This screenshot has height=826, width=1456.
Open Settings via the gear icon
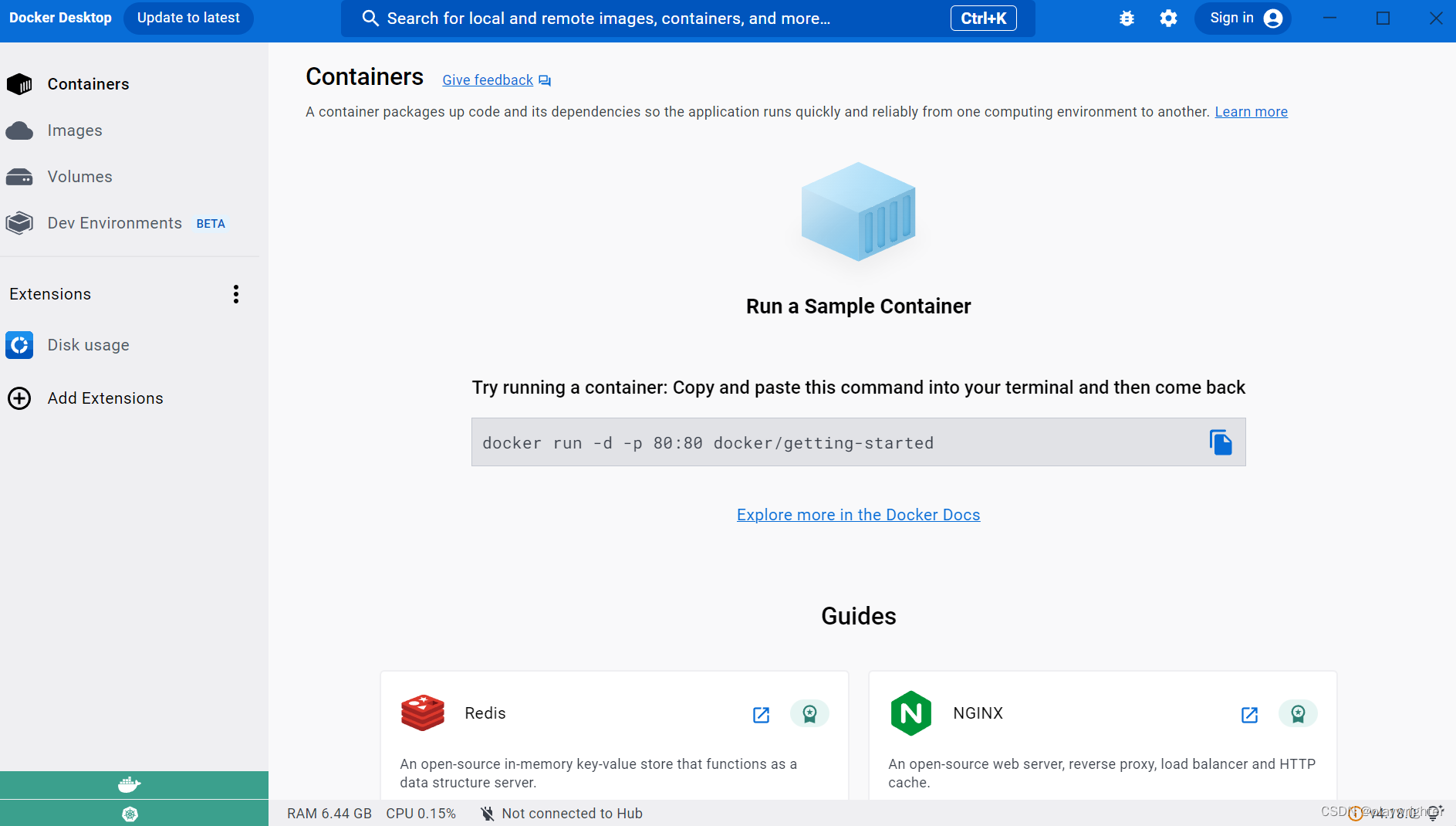pos(1168,19)
